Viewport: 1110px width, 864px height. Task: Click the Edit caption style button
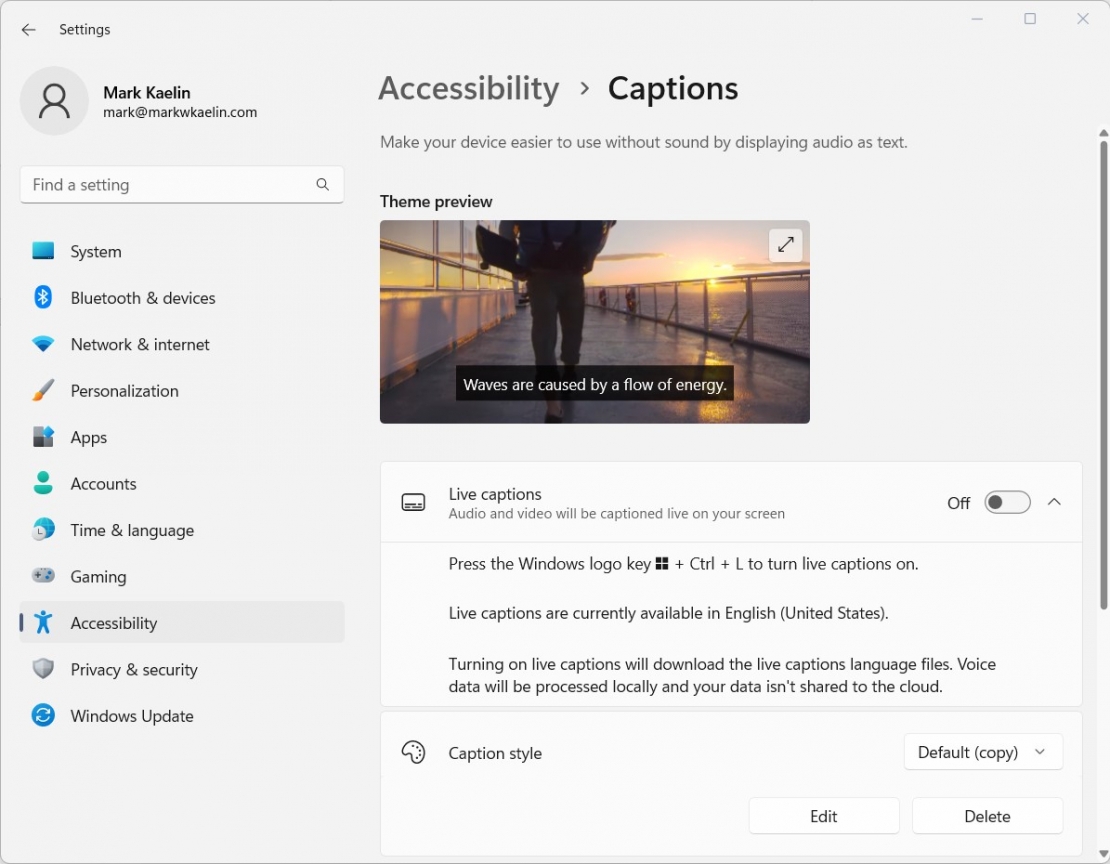click(x=823, y=815)
